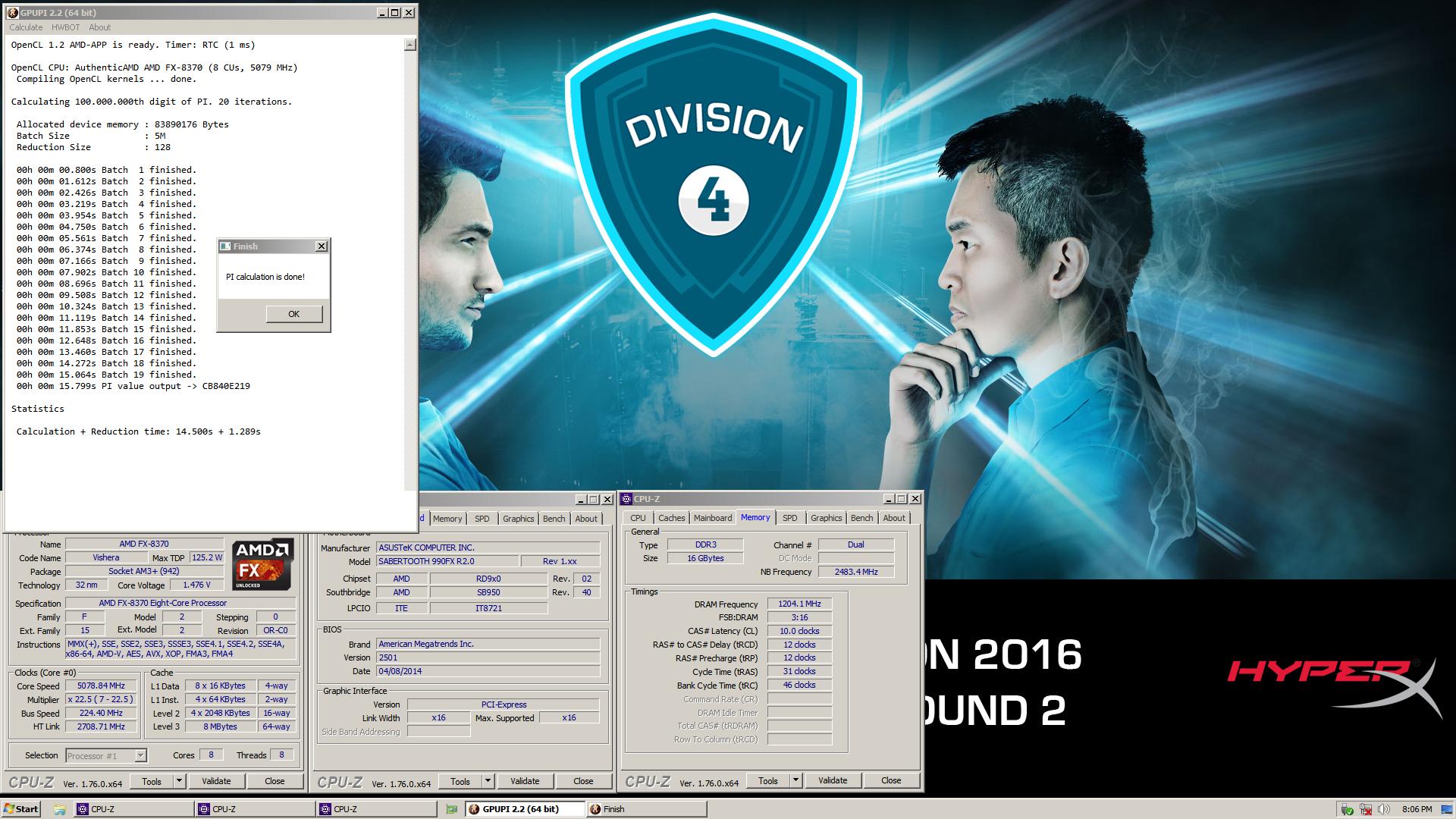
Task: Click the network tray icon with red X
Action: click(1366, 809)
